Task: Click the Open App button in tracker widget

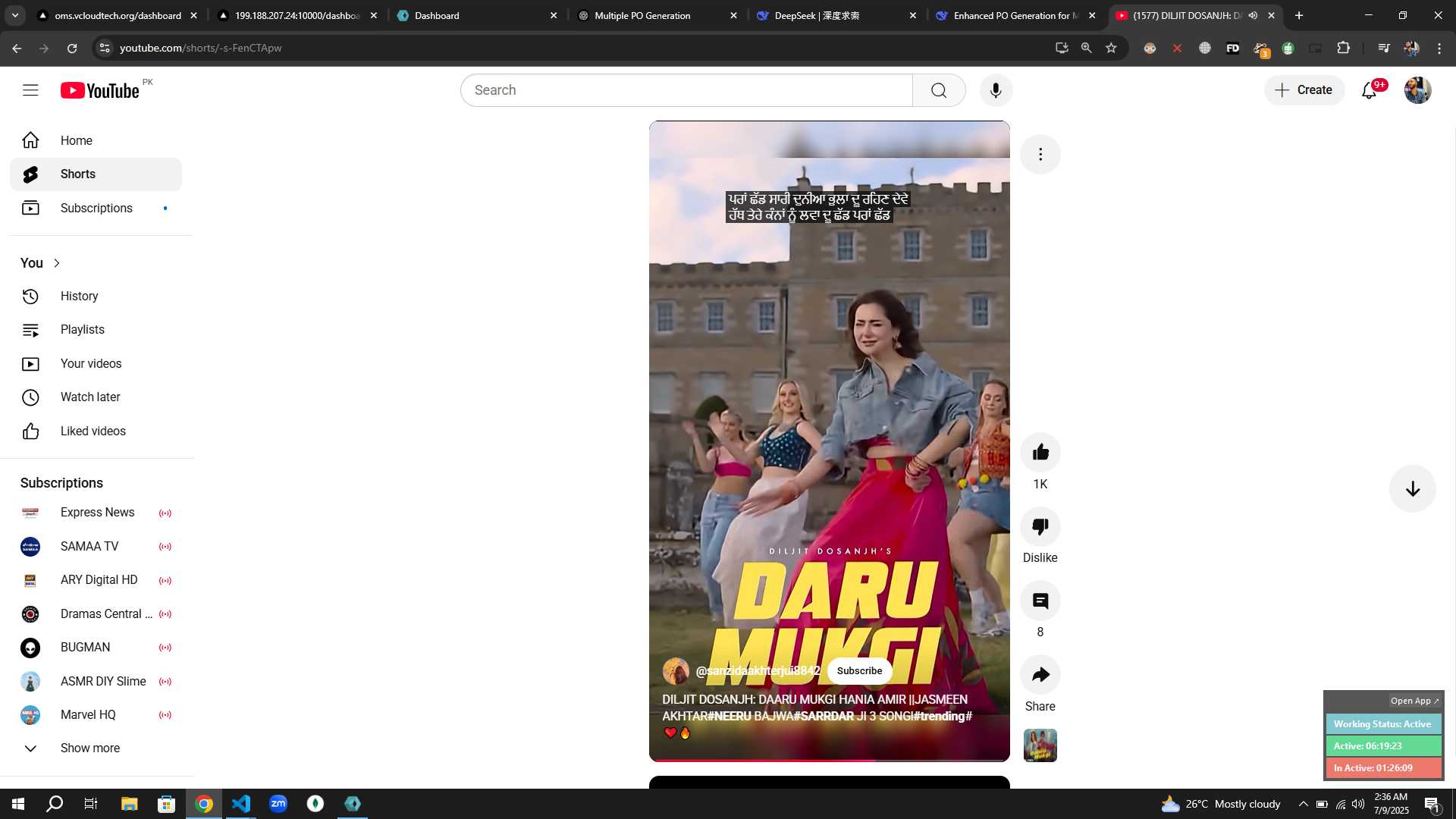Action: point(1414,701)
